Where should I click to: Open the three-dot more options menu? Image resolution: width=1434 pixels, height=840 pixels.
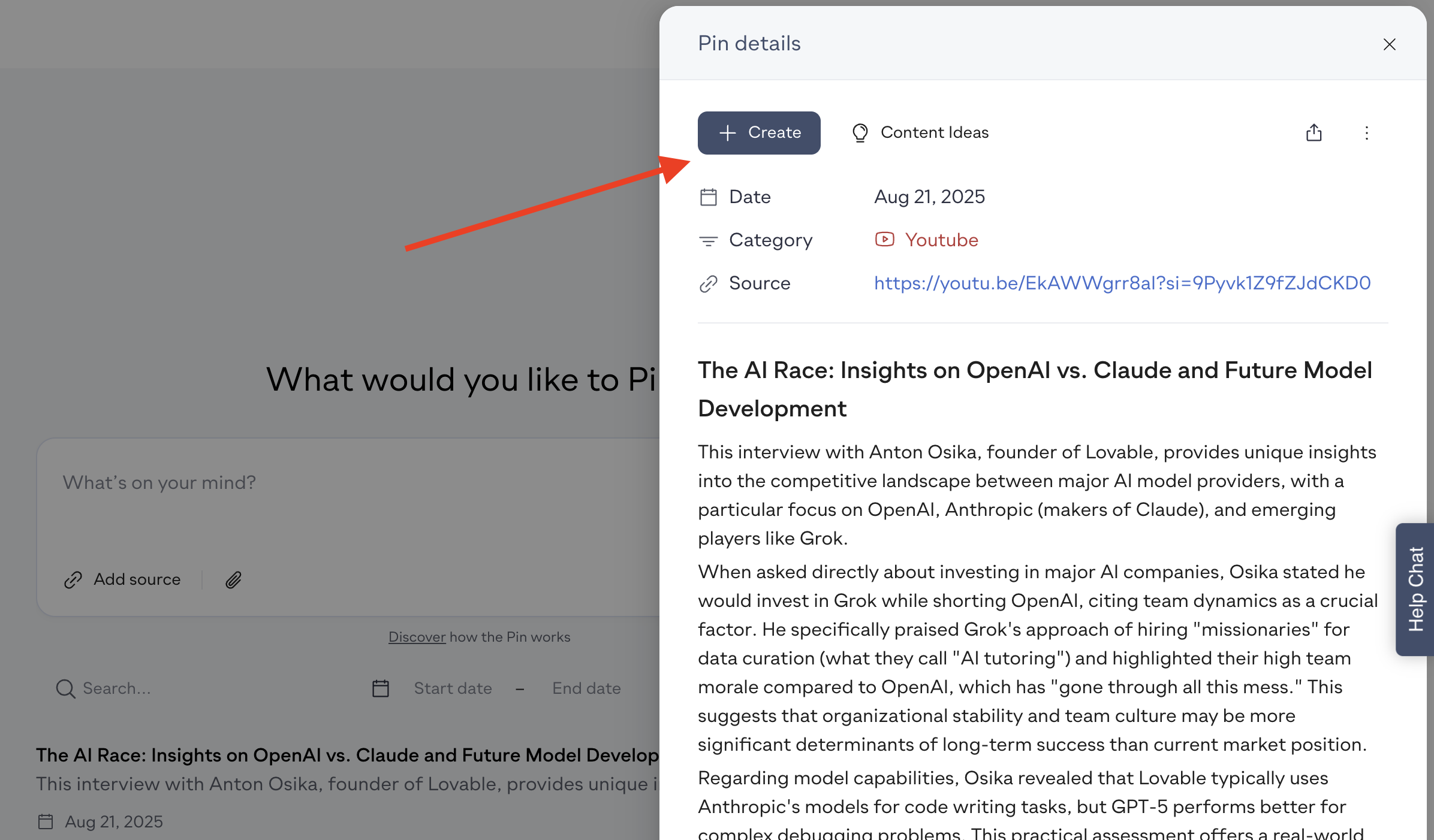[x=1366, y=132]
